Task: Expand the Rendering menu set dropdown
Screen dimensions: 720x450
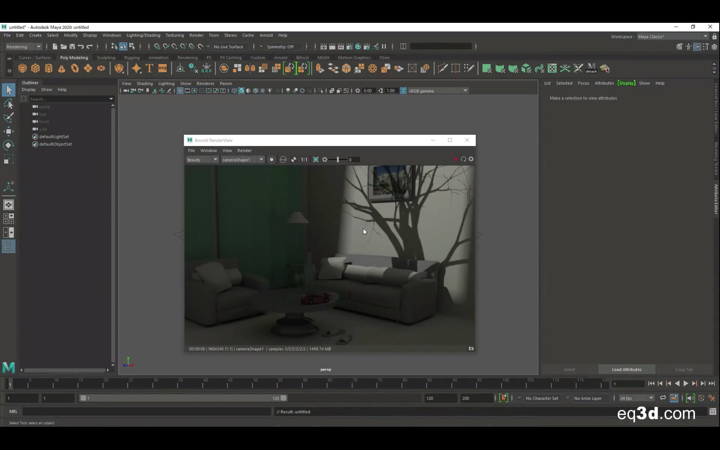Action: (x=23, y=46)
